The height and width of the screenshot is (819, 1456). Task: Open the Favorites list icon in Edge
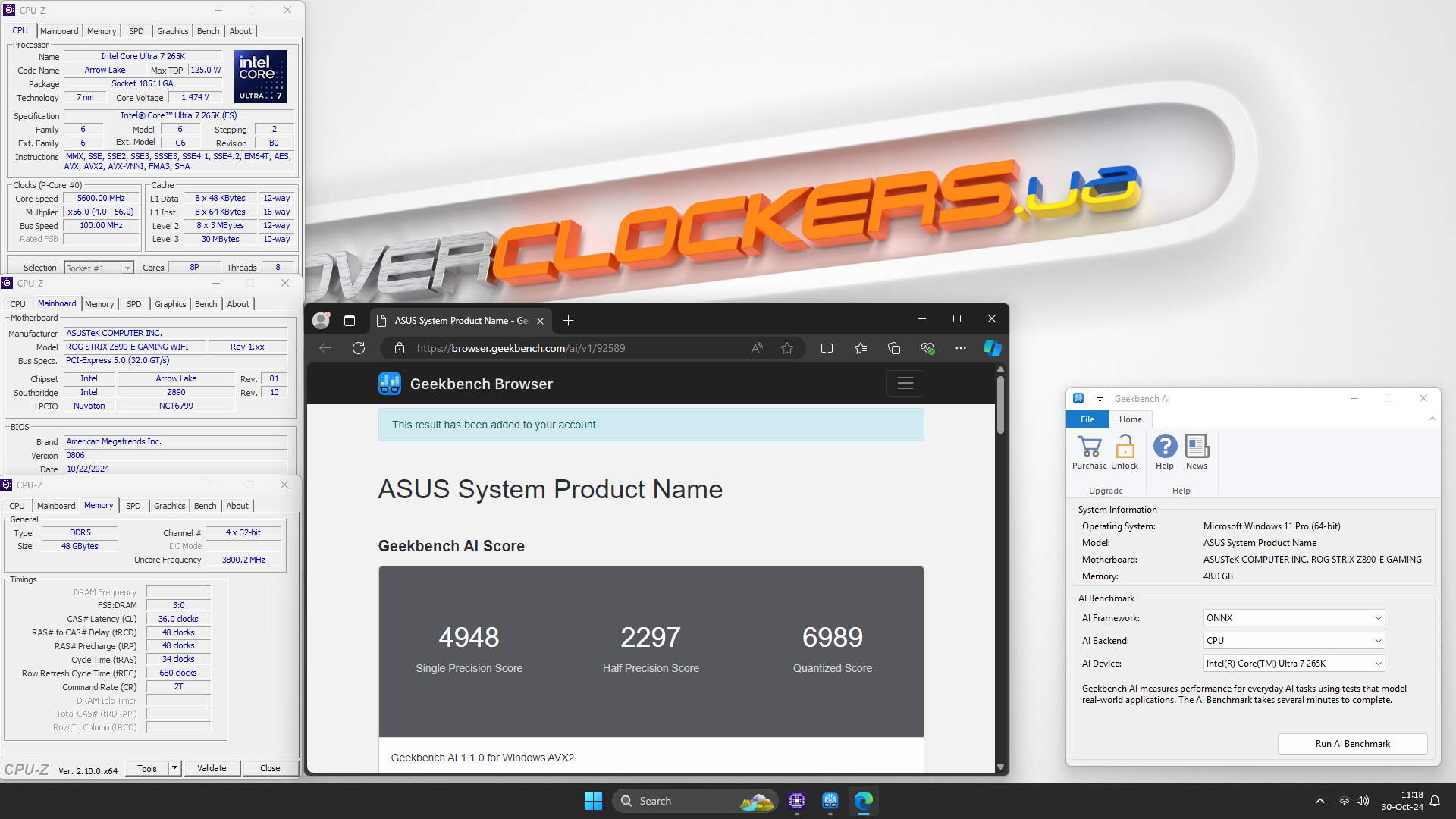click(860, 348)
